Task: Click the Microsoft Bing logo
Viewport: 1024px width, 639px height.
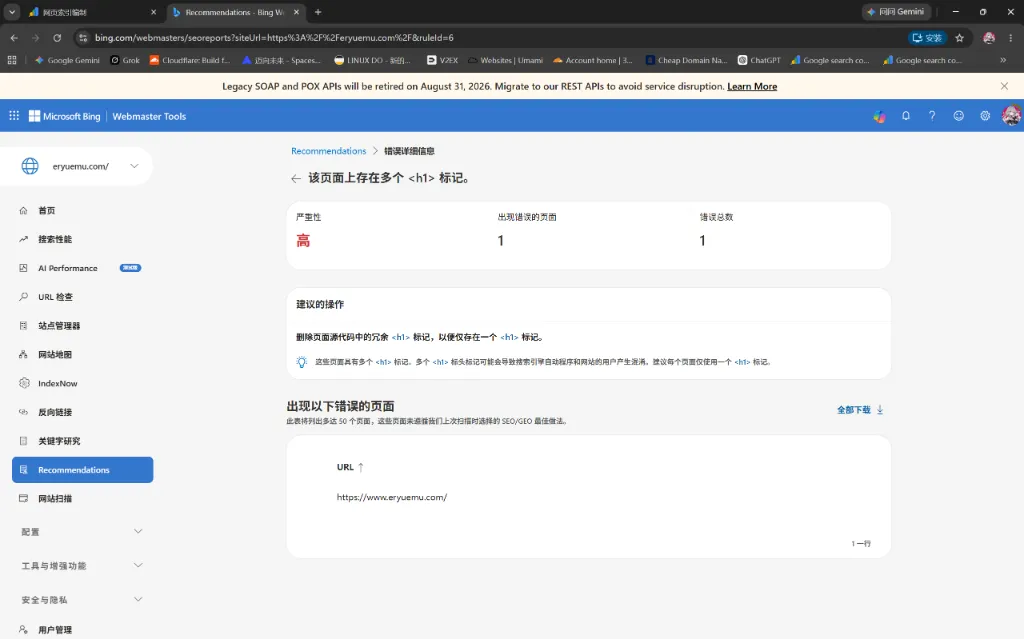Action: point(65,116)
